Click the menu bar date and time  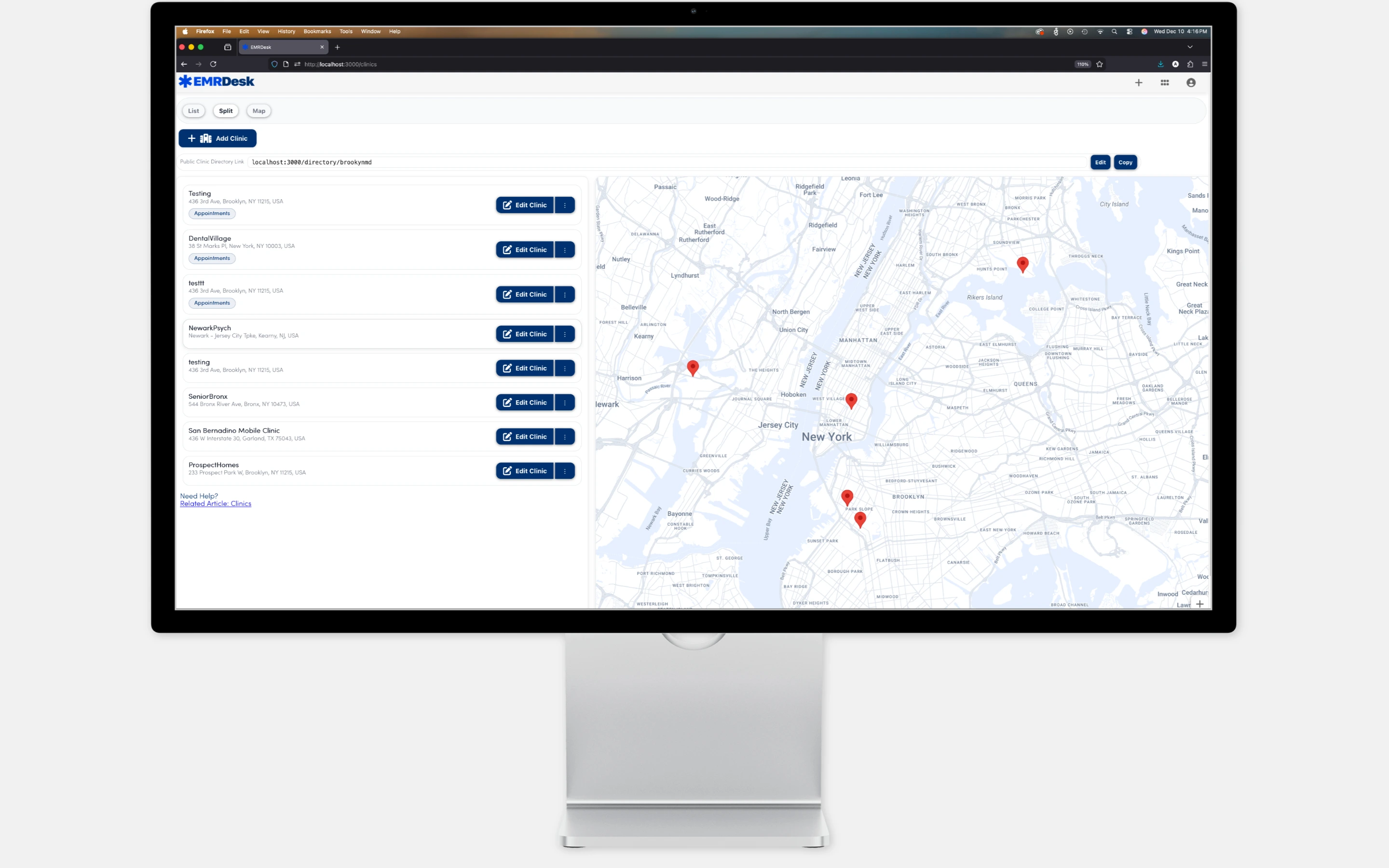[1180, 31]
